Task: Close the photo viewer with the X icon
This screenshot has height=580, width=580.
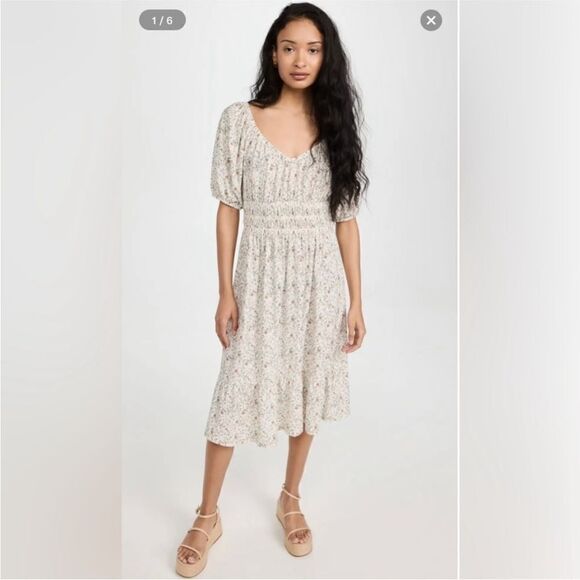Action: pyautogui.click(x=431, y=20)
